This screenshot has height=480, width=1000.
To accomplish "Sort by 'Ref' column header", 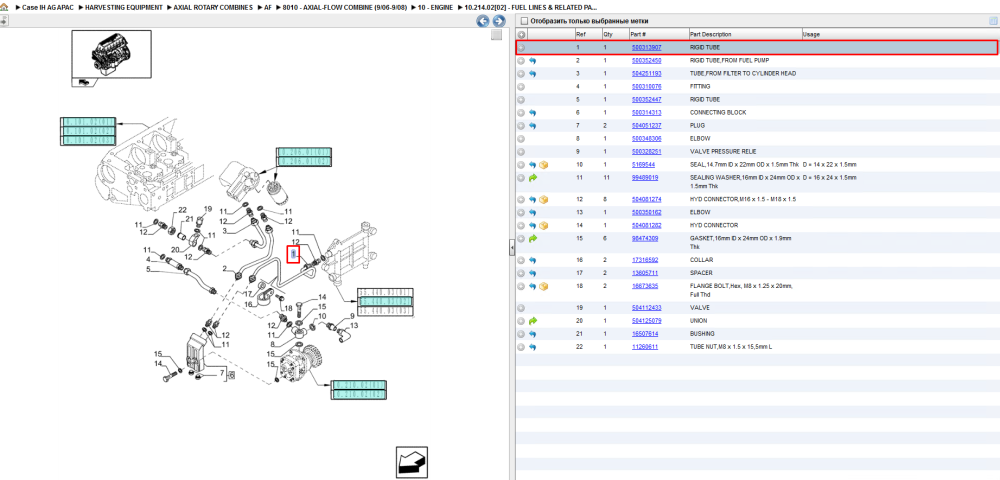I will click(580, 34).
